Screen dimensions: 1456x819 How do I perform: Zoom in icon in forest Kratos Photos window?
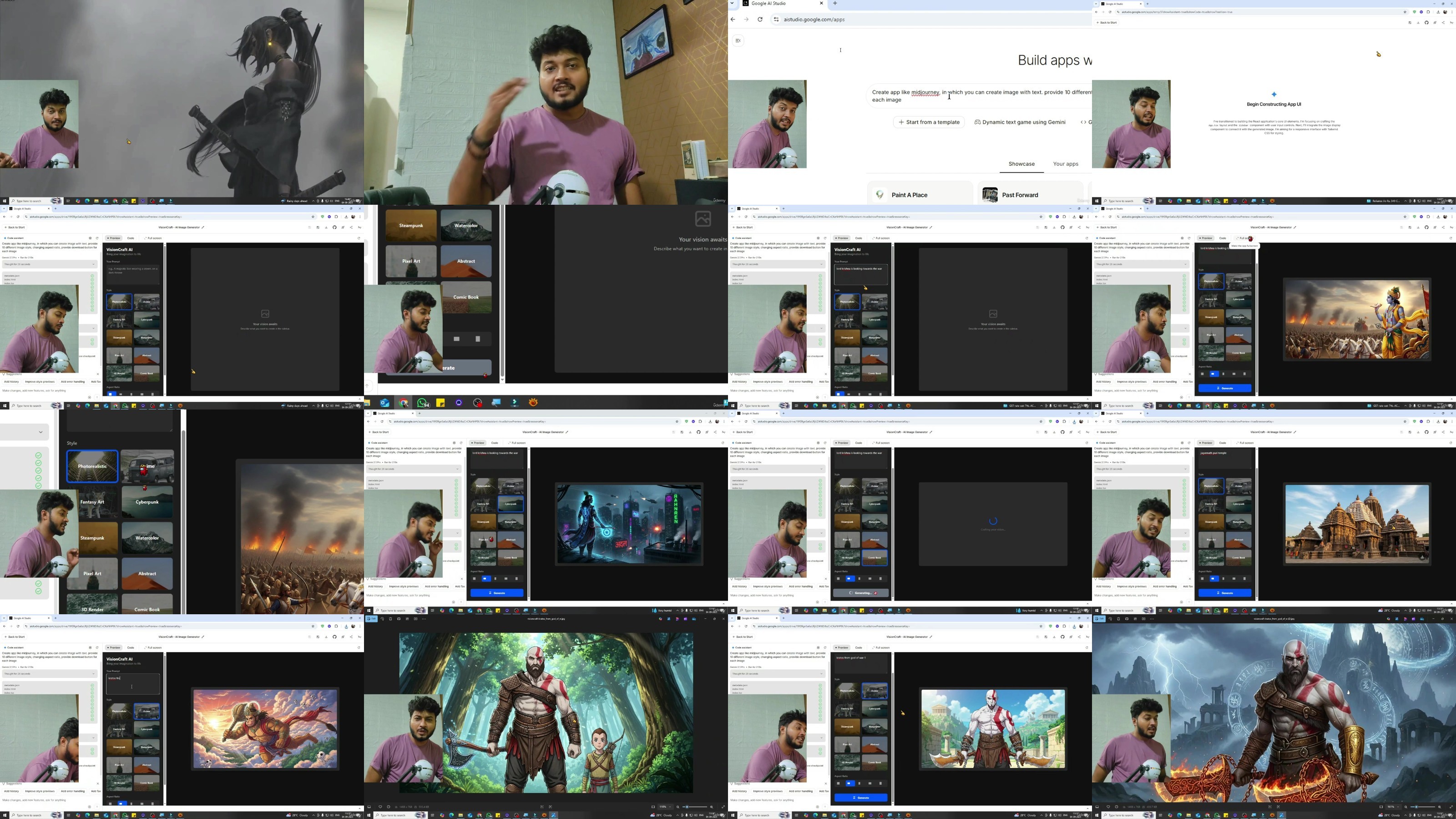pyautogui.click(x=712, y=807)
